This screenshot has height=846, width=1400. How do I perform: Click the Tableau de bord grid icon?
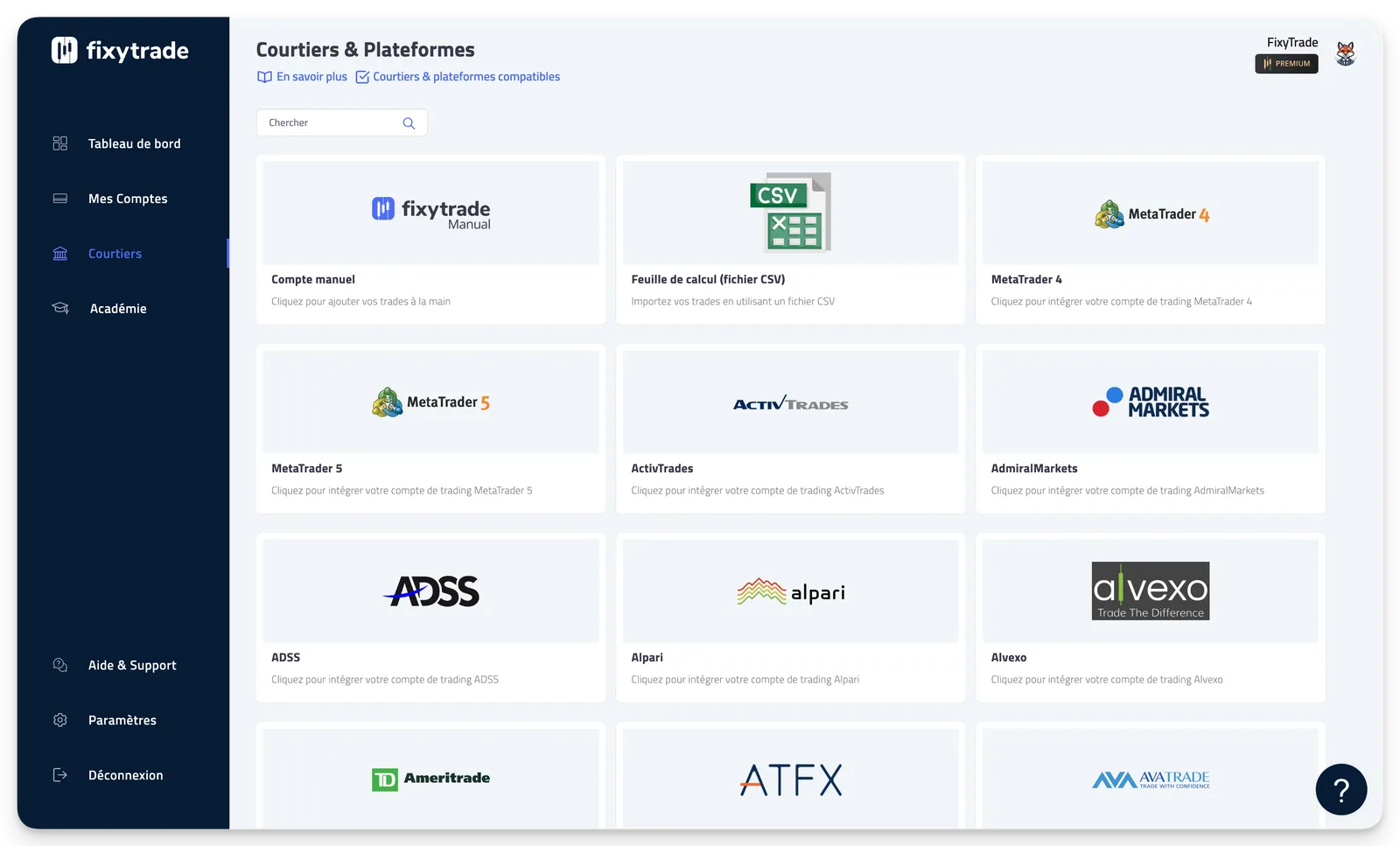pos(60,143)
